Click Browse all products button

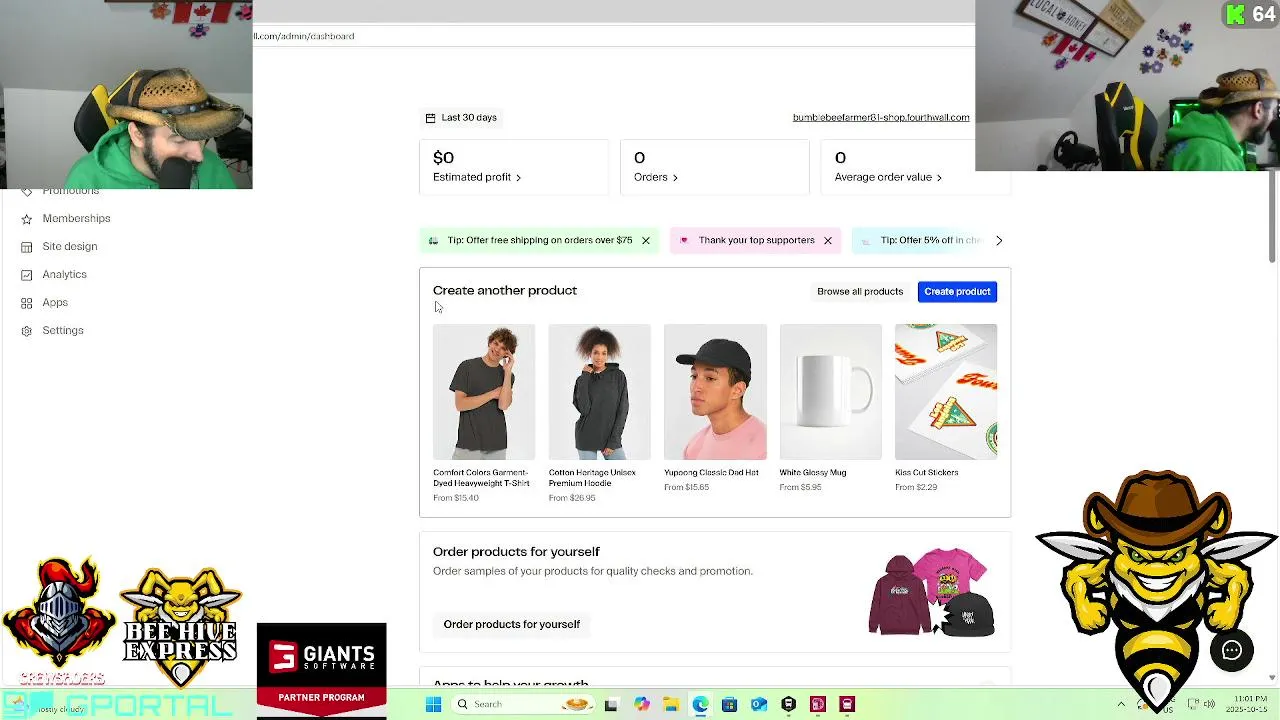860,291
